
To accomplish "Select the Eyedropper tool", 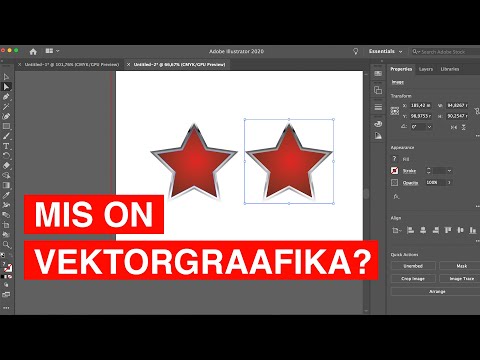I will click(6, 195).
